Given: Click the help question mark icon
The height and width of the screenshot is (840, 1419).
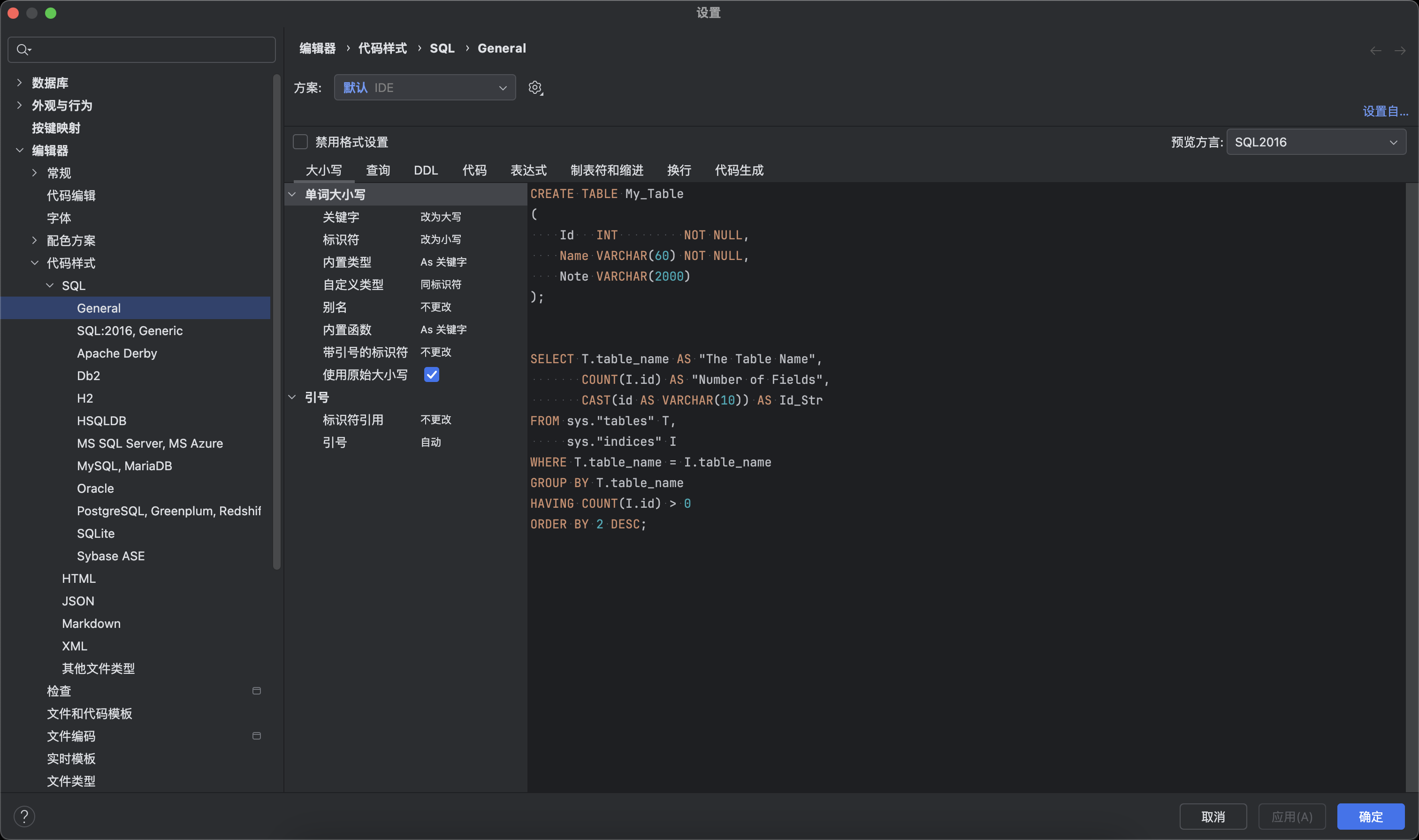Looking at the screenshot, I should pyautogui.click(x=24, y=816).
